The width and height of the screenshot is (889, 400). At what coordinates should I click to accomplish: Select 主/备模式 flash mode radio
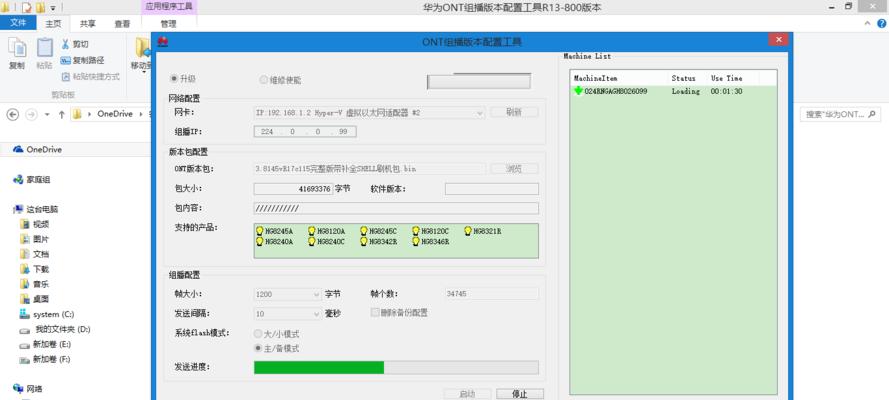click(x=259, y=348)
